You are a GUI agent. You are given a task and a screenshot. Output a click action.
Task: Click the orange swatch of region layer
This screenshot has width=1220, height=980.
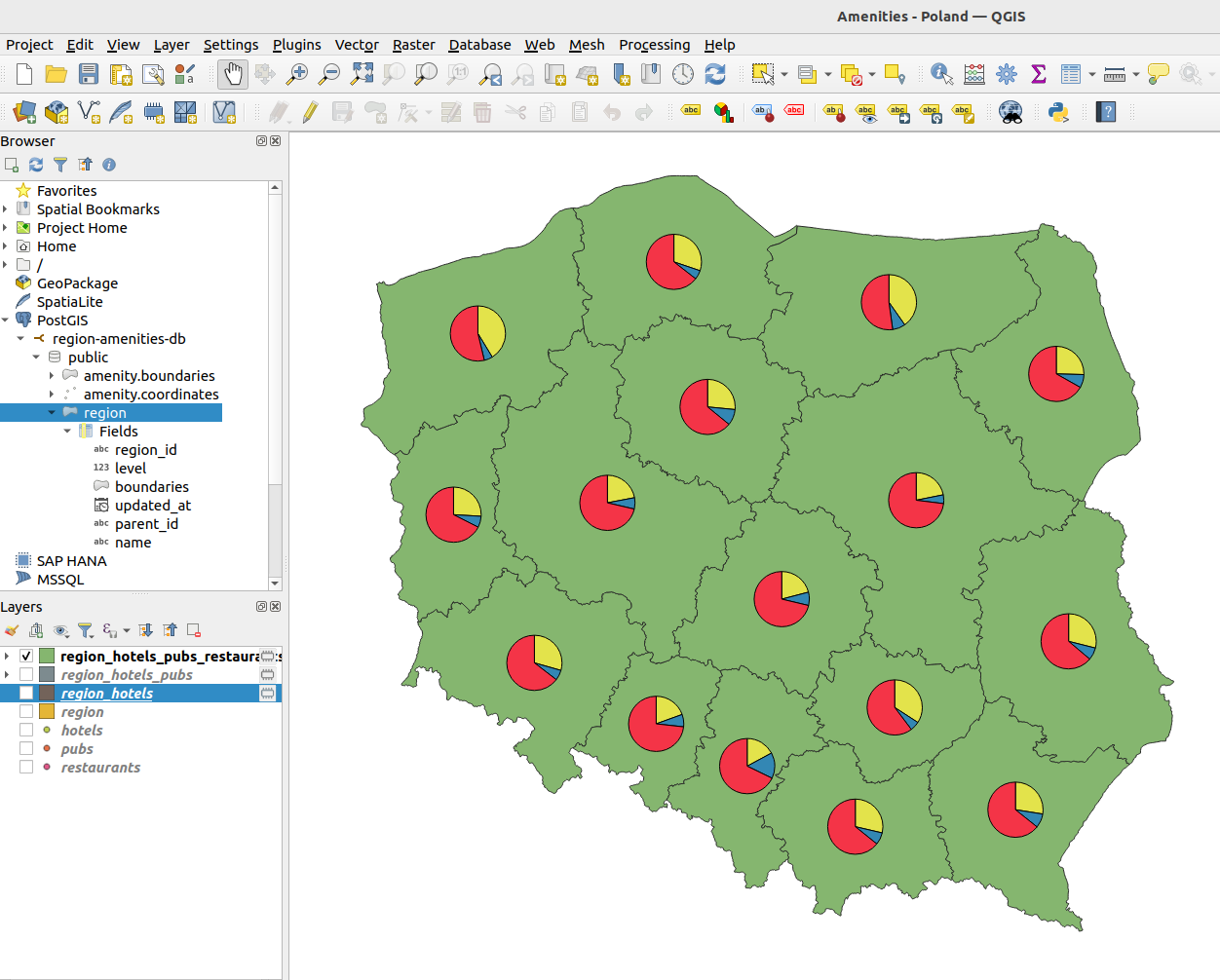click(x=47, y=712)
